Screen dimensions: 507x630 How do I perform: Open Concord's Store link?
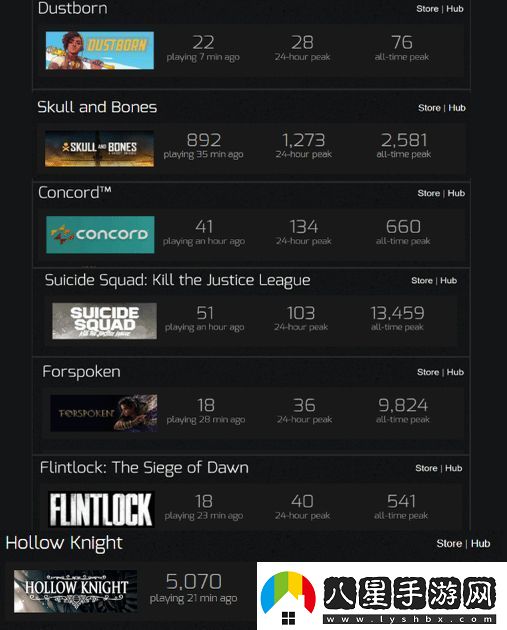(429, 193)
